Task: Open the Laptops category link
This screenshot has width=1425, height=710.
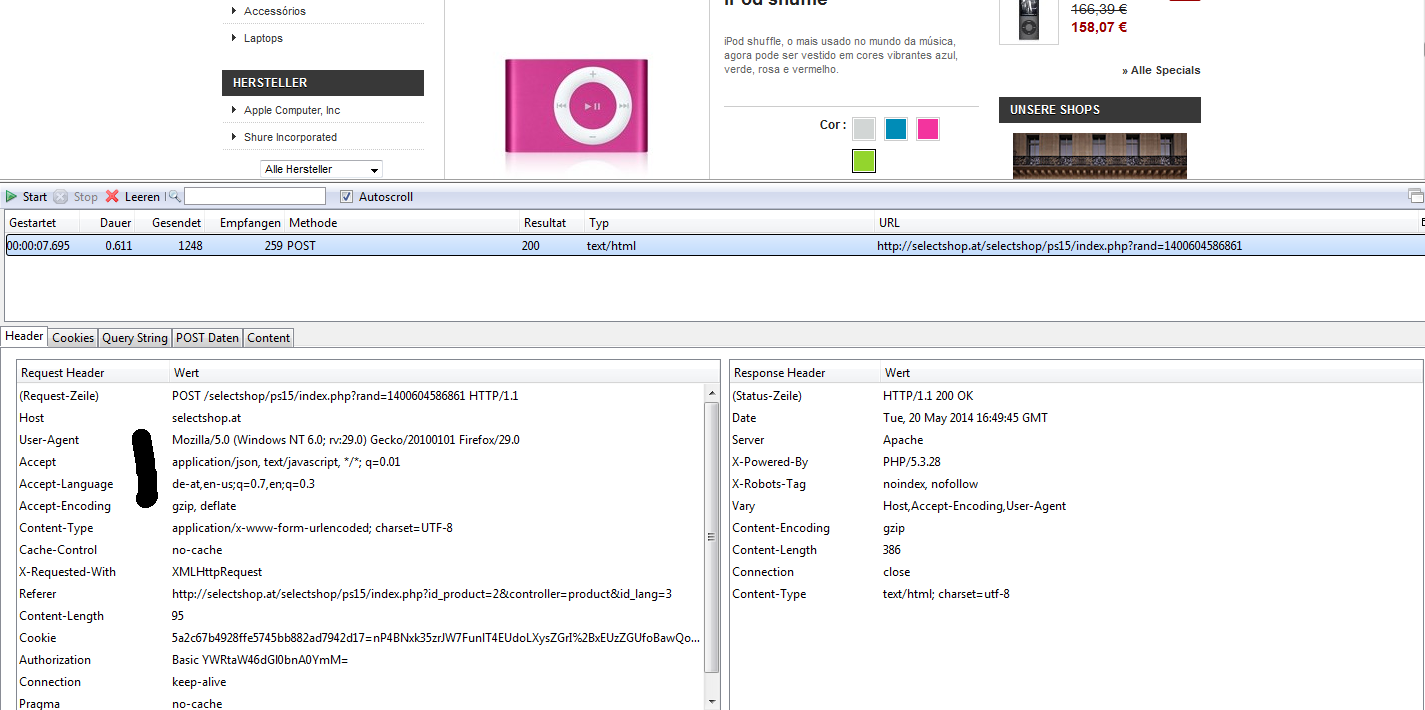Action: click(x=263, y=38)
